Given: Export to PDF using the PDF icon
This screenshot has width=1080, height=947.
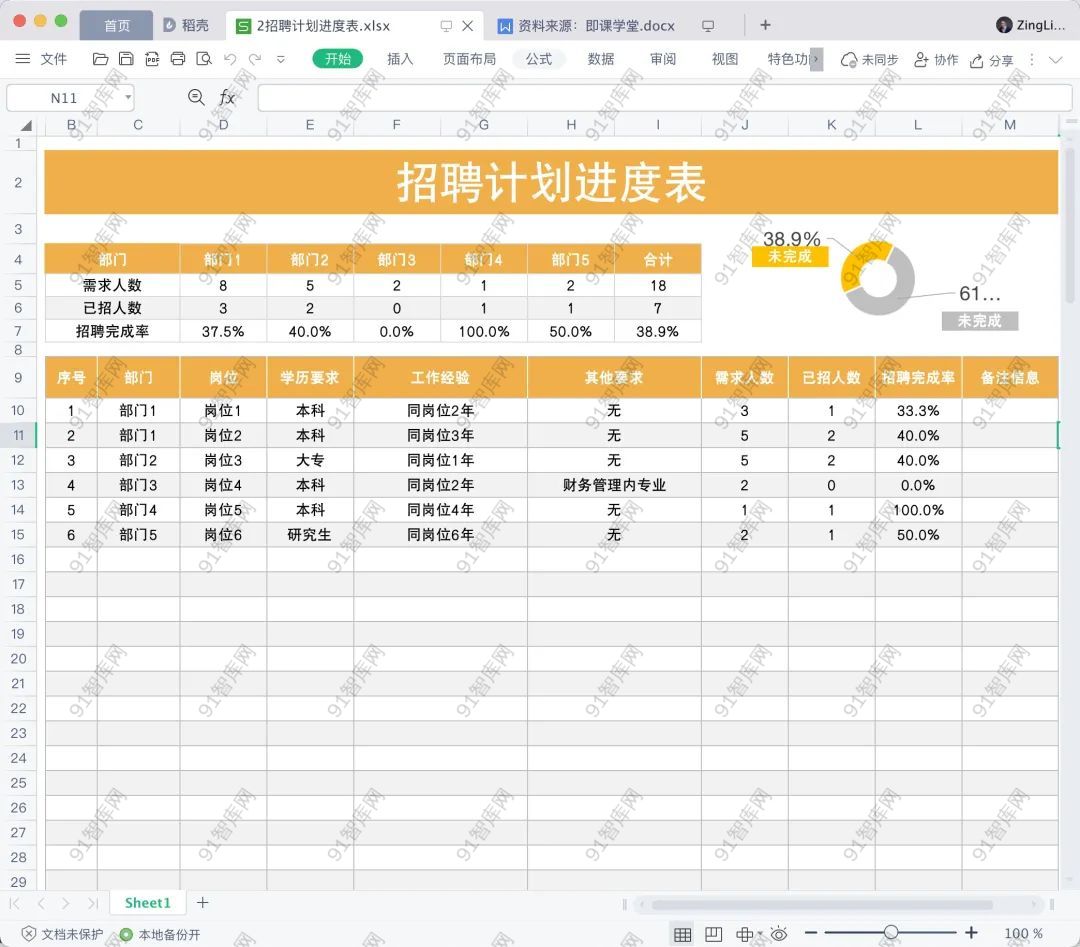Looking at the screenshot, I should pos(152,59).
